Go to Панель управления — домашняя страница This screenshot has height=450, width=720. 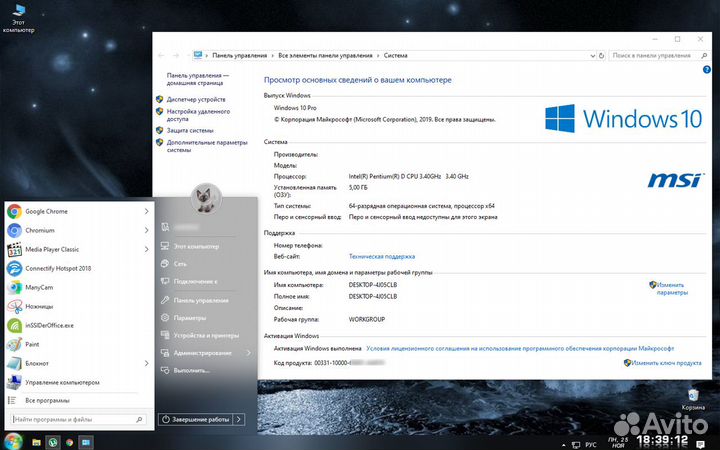[x=197, y=79]
